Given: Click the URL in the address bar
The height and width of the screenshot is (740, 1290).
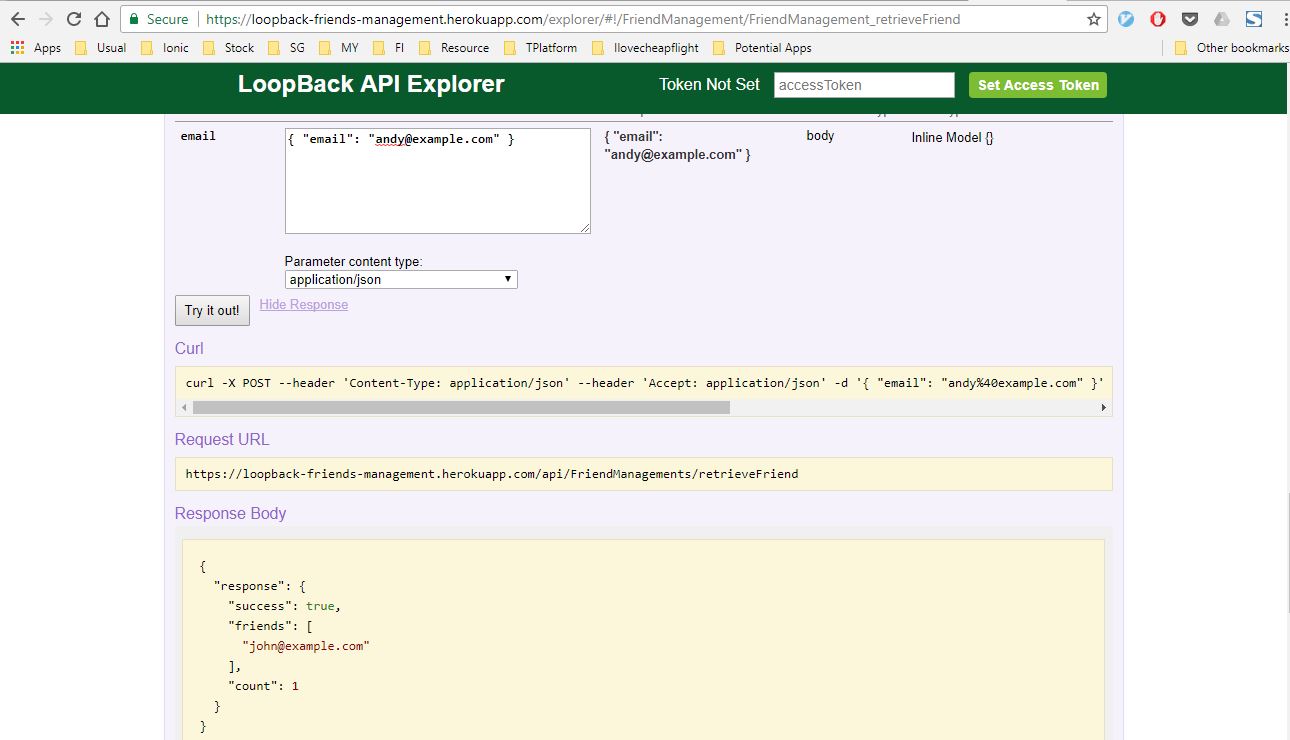Looking at the screenshot, I should pyautogui.click(x=583, y=19).
